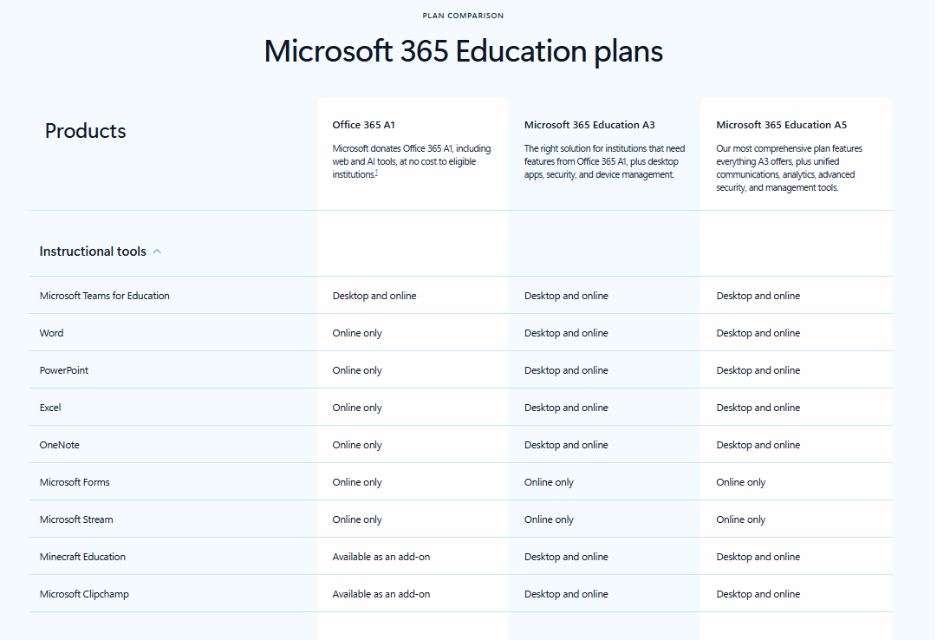This screenshot has height=640, width=936.
Task: Click the 'Products' heading
Action: pos(85,131)
